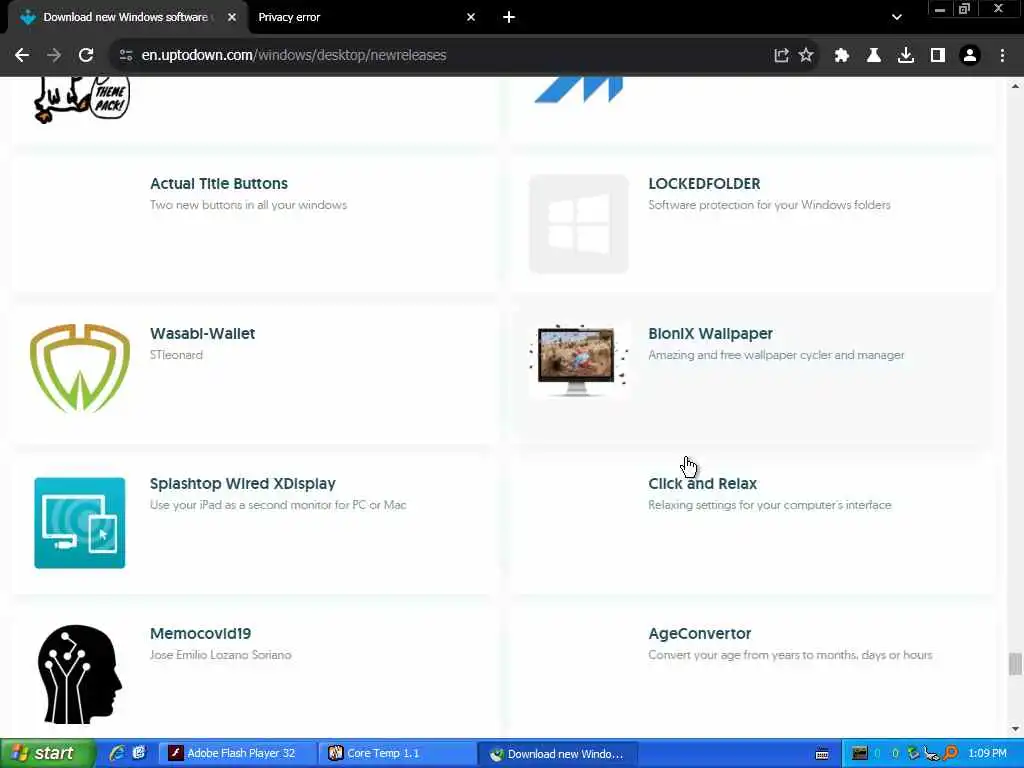View site information icon in address bar
The image size is (1024, 768).
[x=126, y=56]
